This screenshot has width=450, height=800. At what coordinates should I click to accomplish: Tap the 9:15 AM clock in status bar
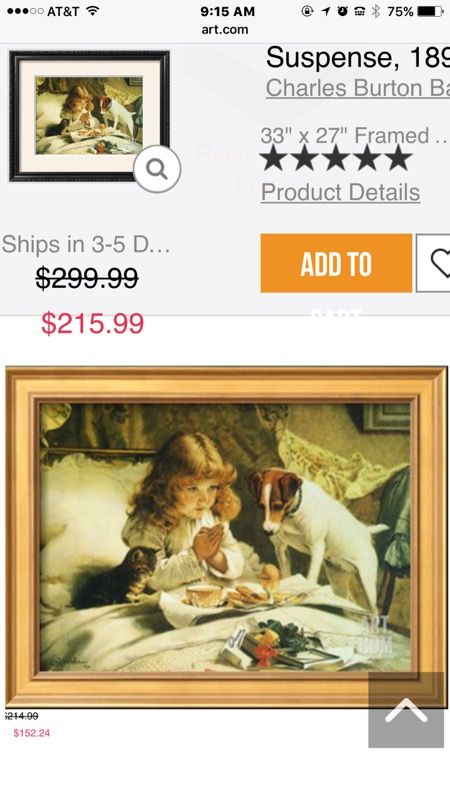pyautogui.click(x=227, y=11)
